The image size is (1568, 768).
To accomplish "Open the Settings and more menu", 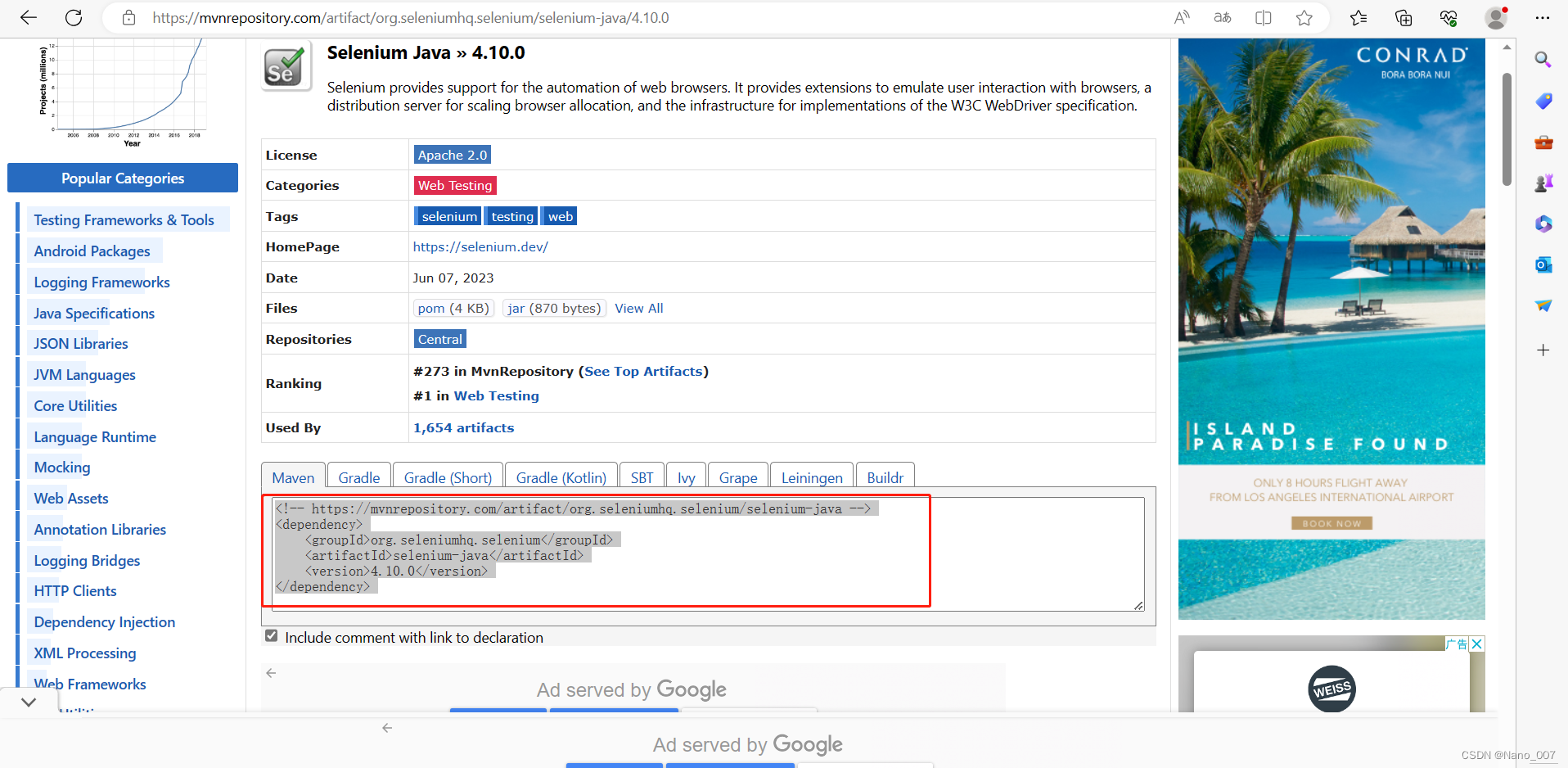I will tap(1543, 17).
